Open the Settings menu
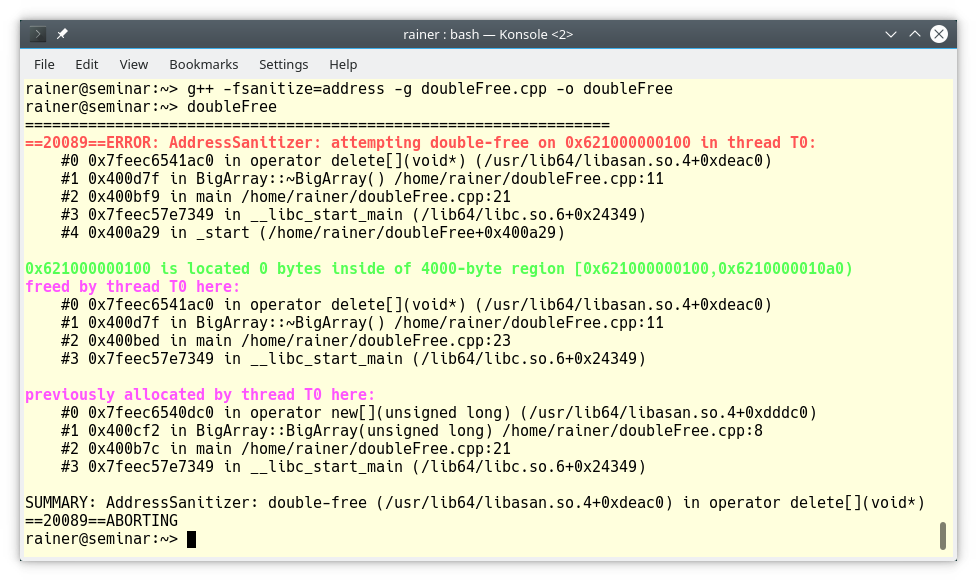Screen dimensions: 977x581 coord(283,64)
